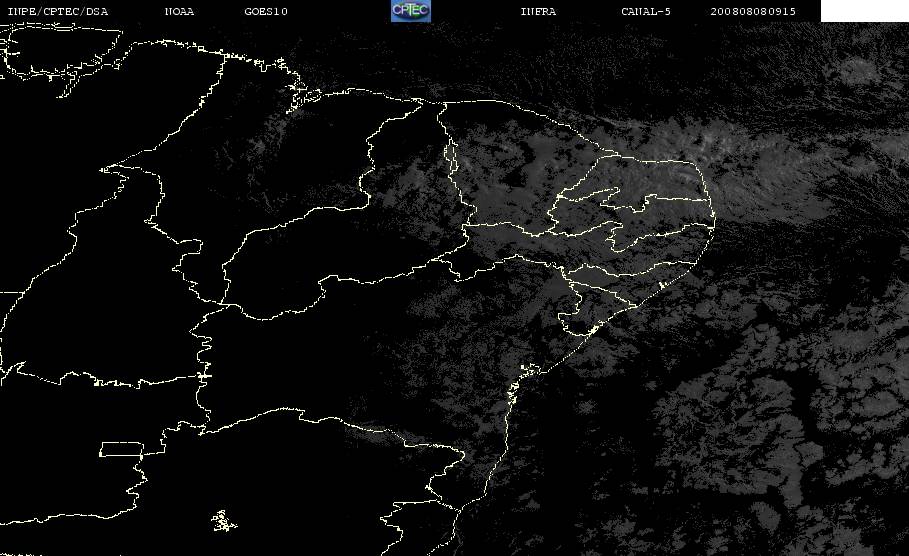Click the NOAA label in the header
909x556 pixels.
point(179,12)
